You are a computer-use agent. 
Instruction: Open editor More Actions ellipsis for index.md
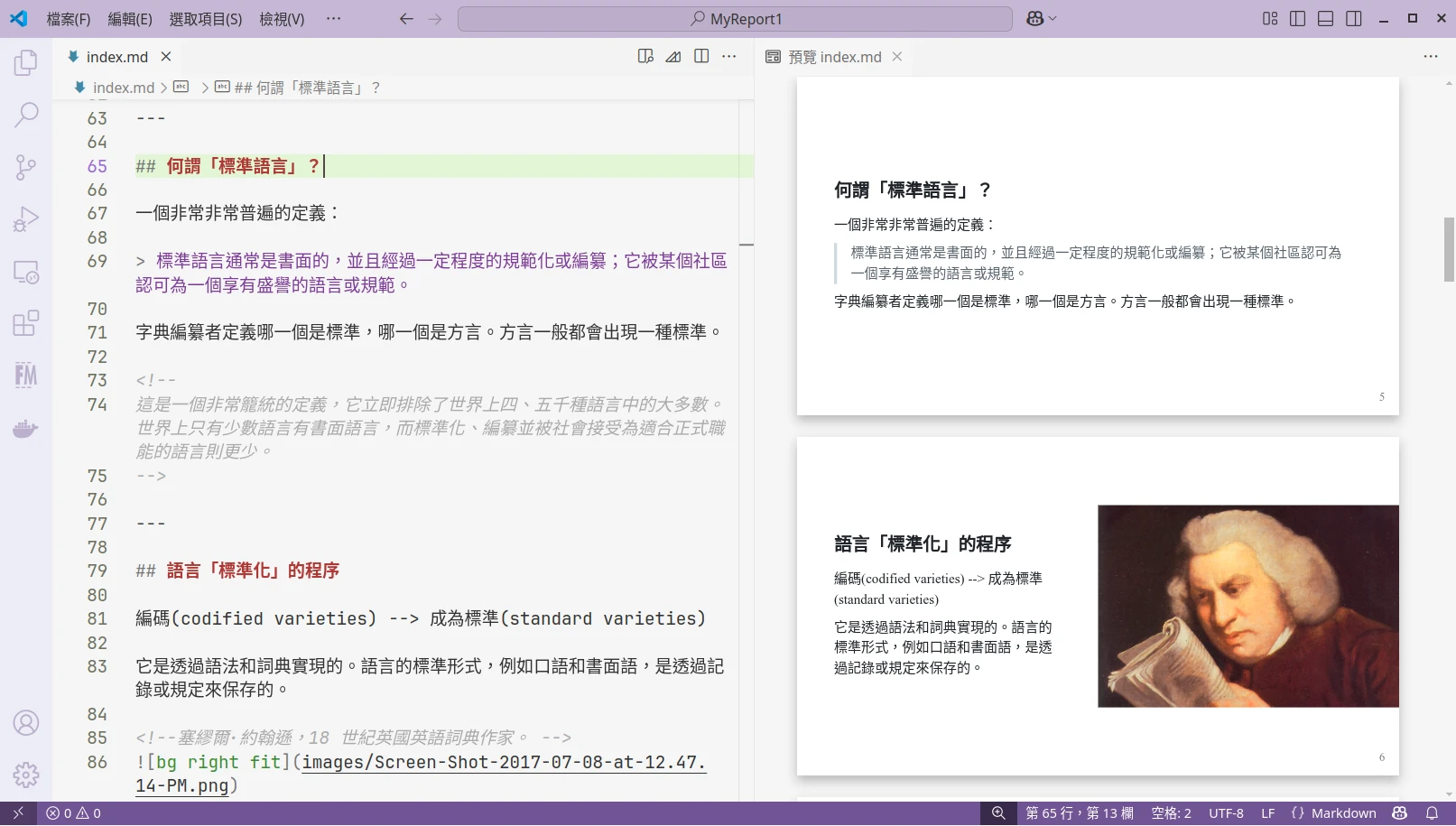pyautogui.click(x=729, y=57)
